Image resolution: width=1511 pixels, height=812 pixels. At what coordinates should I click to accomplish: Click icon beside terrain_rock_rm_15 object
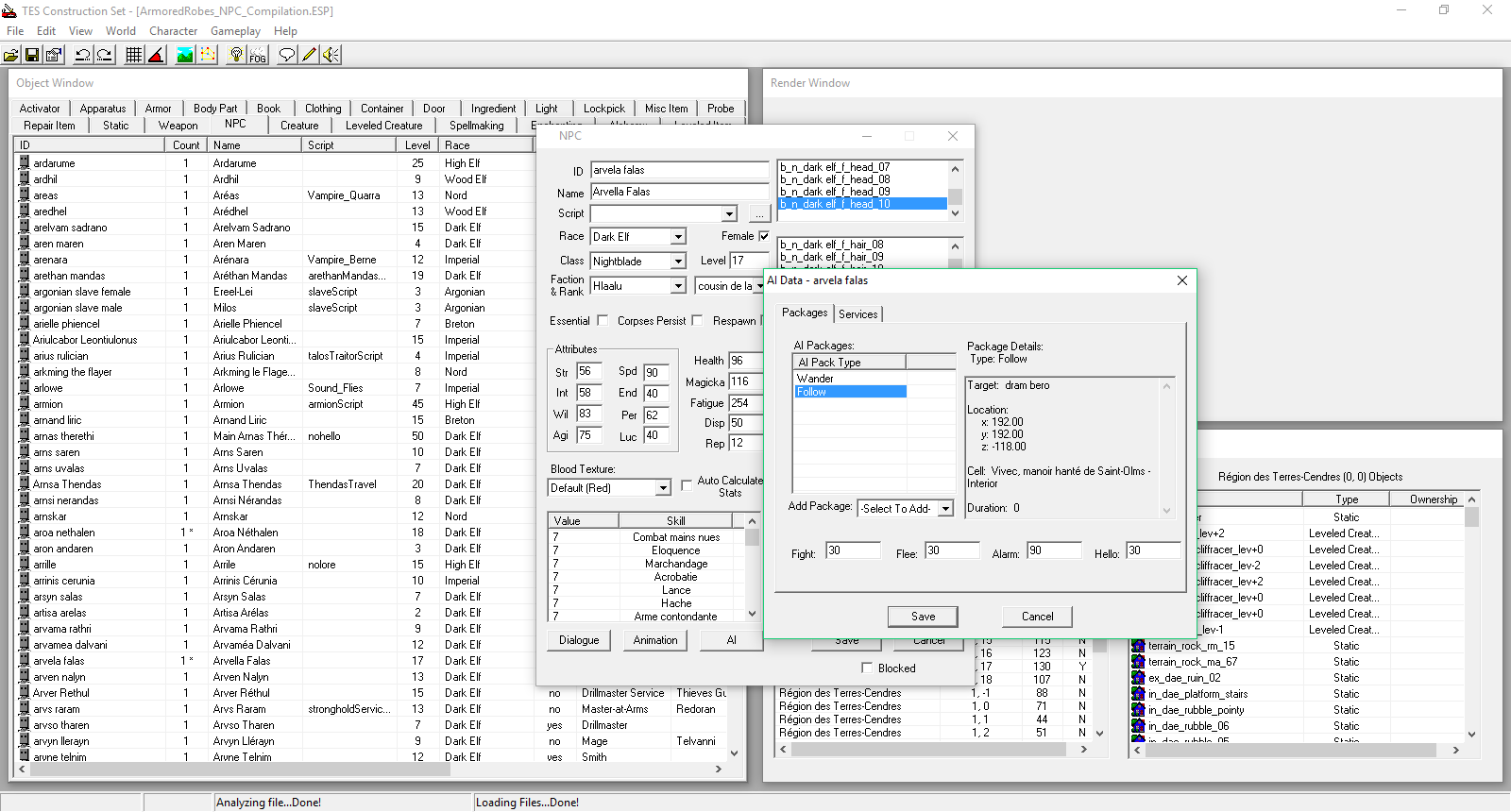click(x=1138, y=646)
